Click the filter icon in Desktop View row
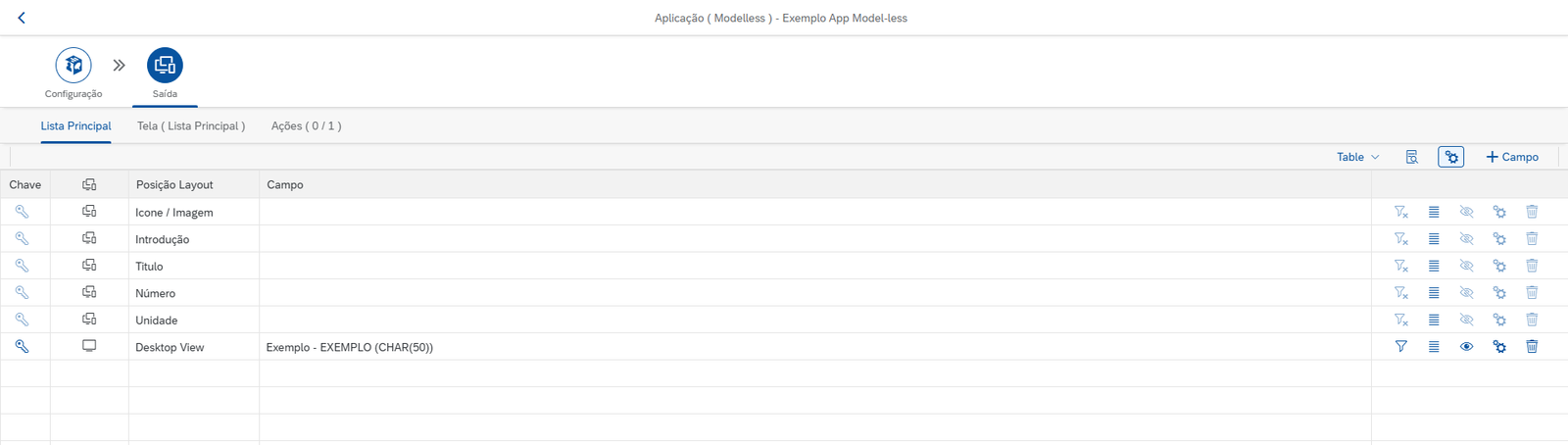 (1401, 346)
